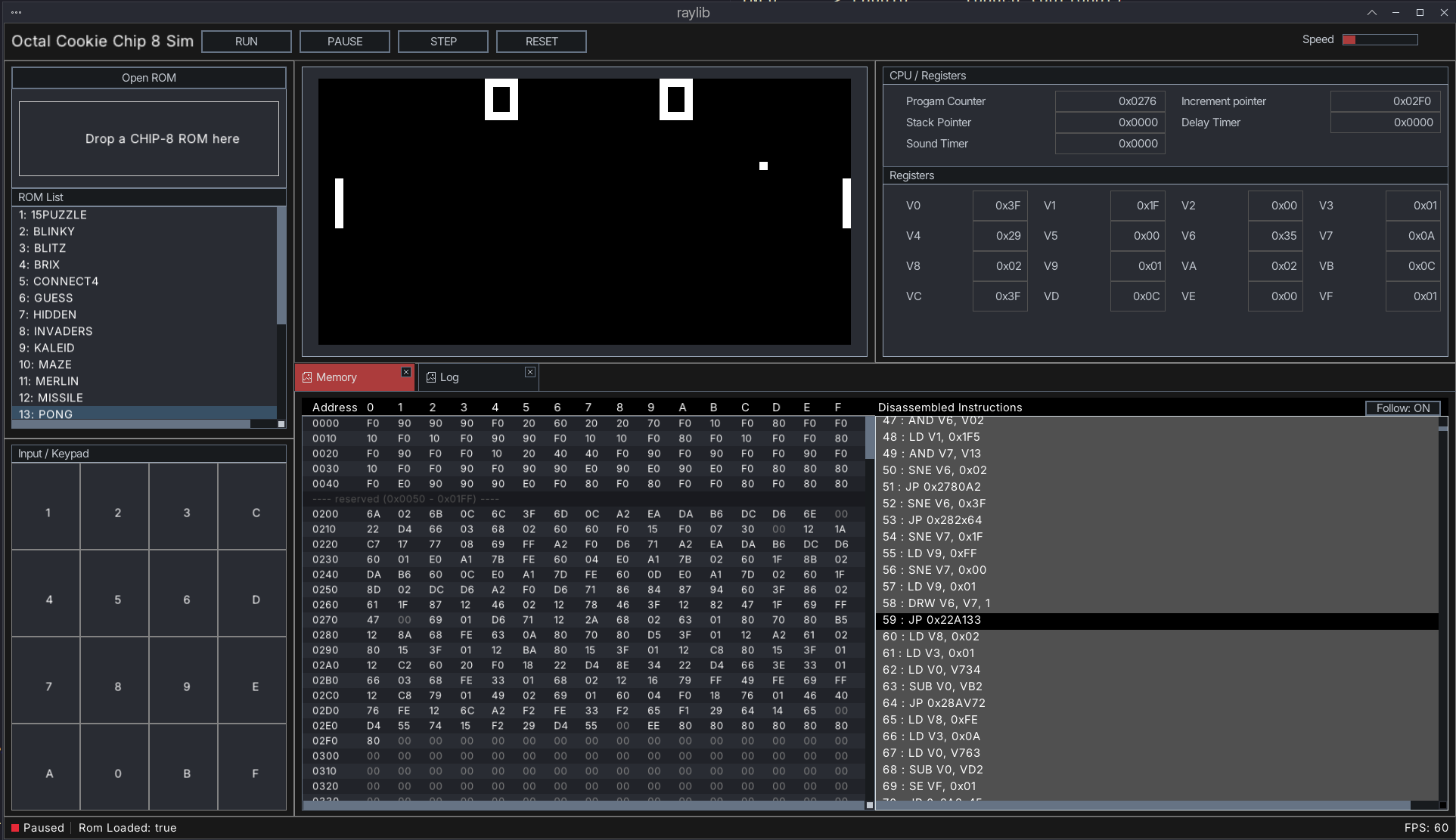Click the STEP button

coord(443,42)
